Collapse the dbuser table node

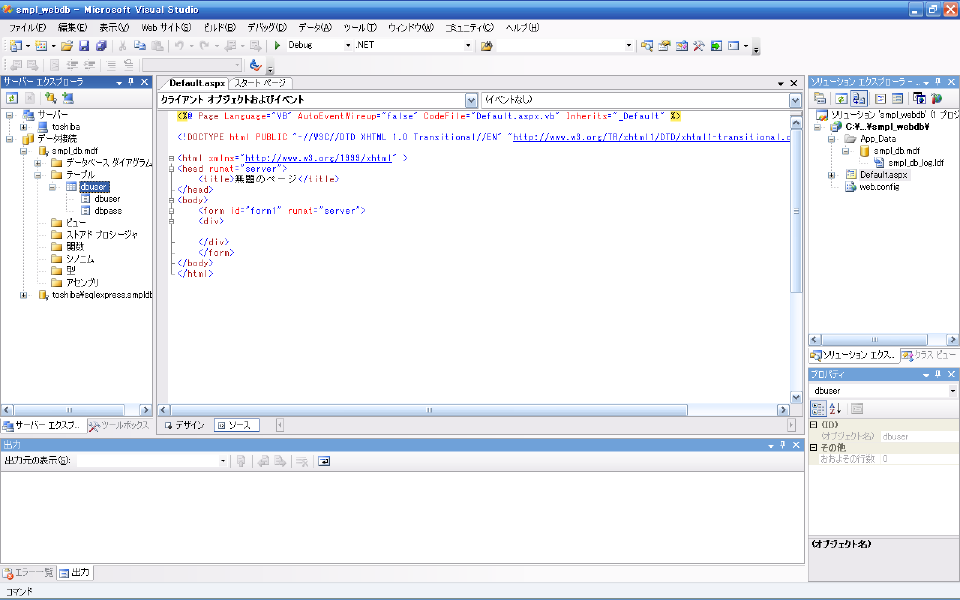[53, 187]
